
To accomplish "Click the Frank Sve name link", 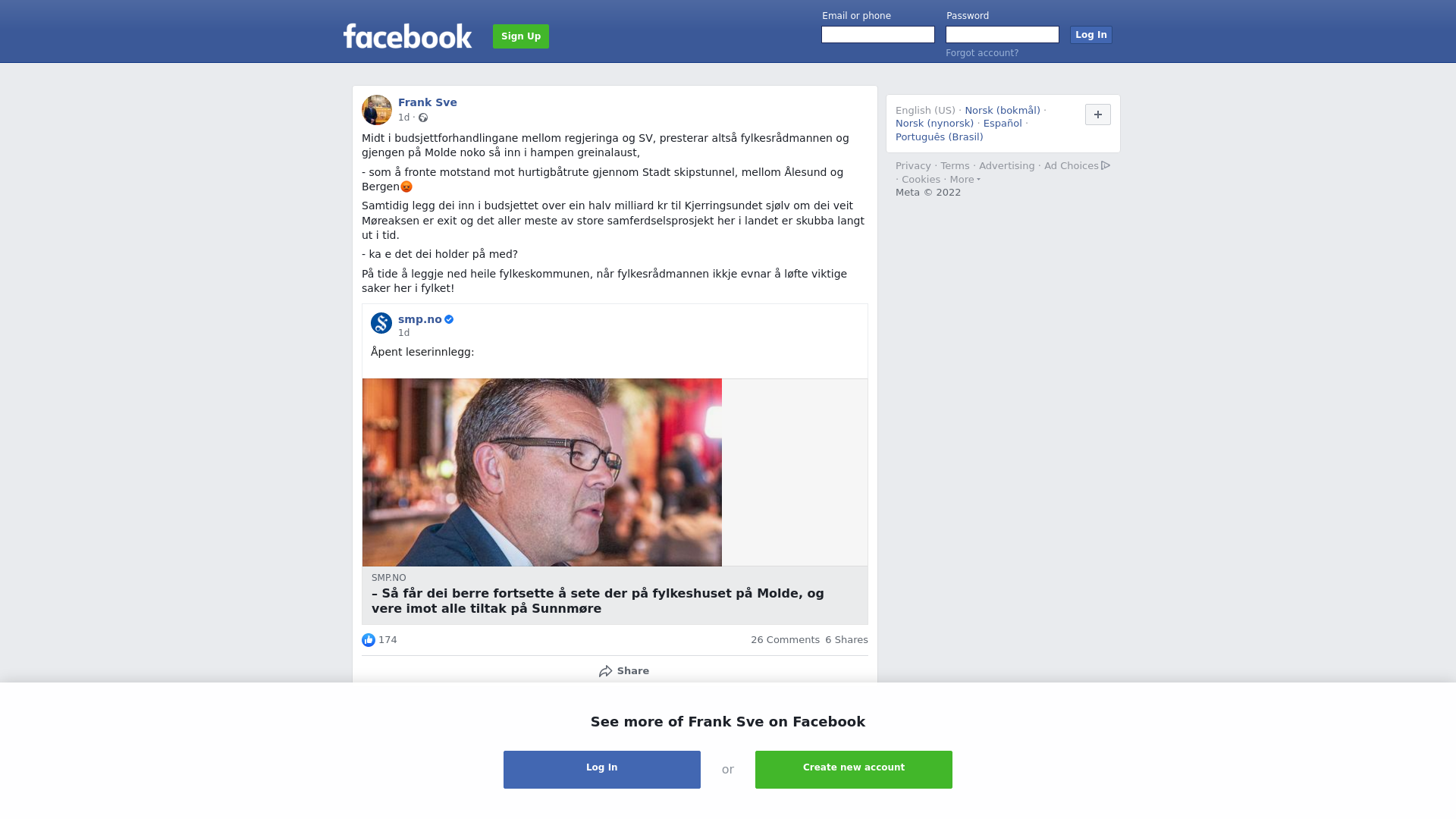I will pos(428,102).
